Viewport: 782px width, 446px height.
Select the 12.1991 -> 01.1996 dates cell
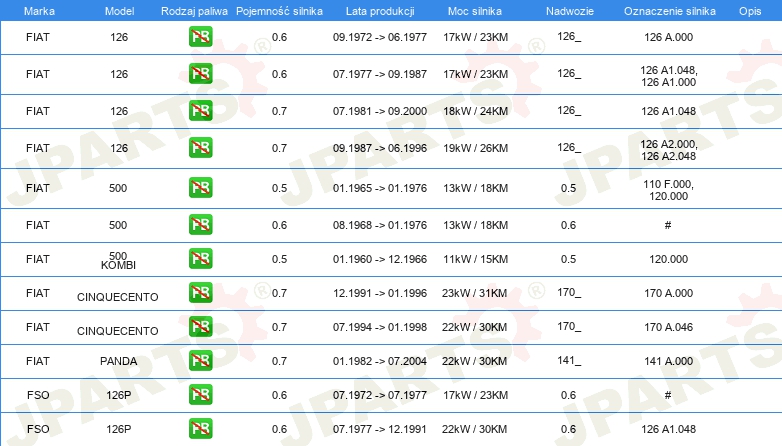[x=380, y=293]
